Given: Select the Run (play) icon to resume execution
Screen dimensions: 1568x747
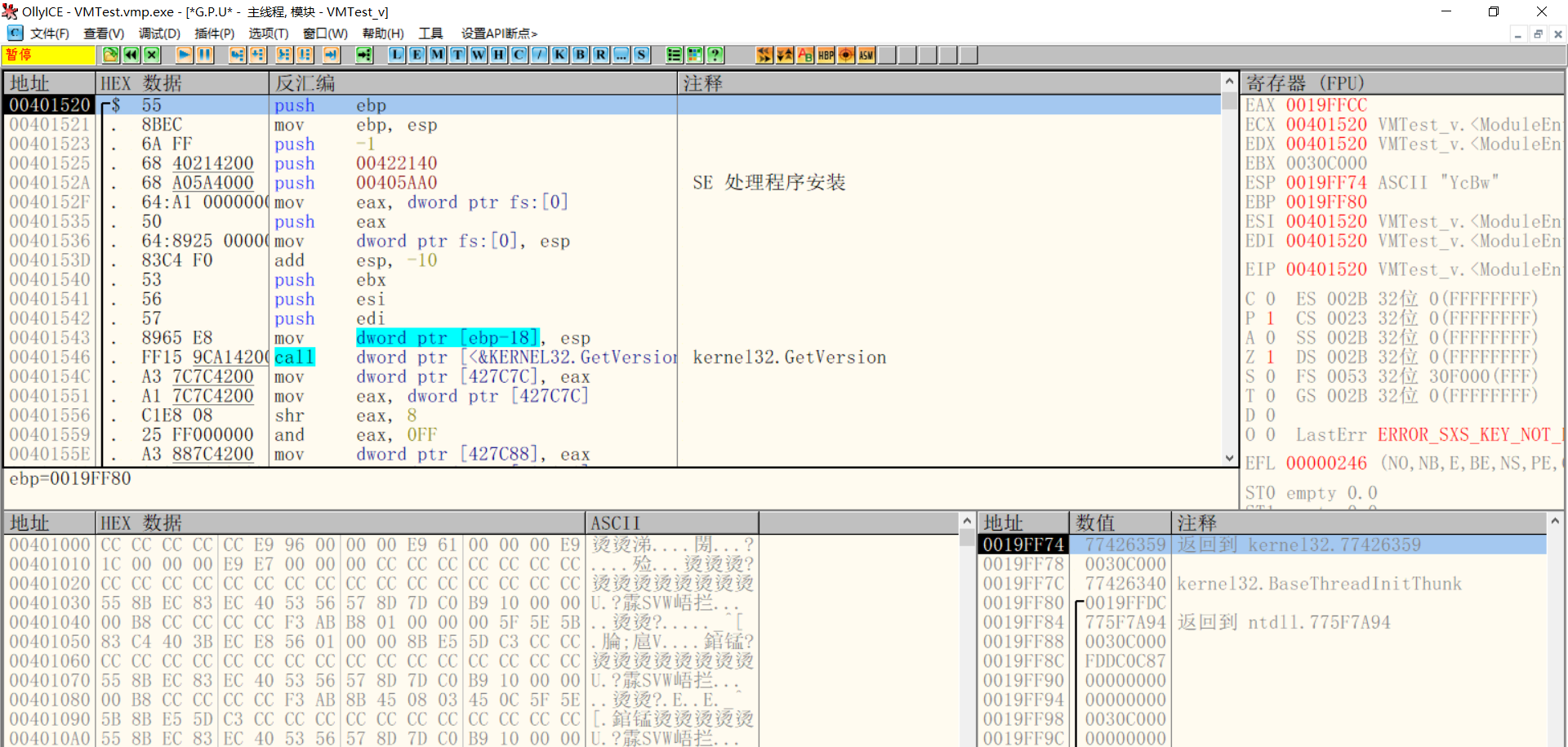Looking at the screenshot, I should (x=183, y=55).
